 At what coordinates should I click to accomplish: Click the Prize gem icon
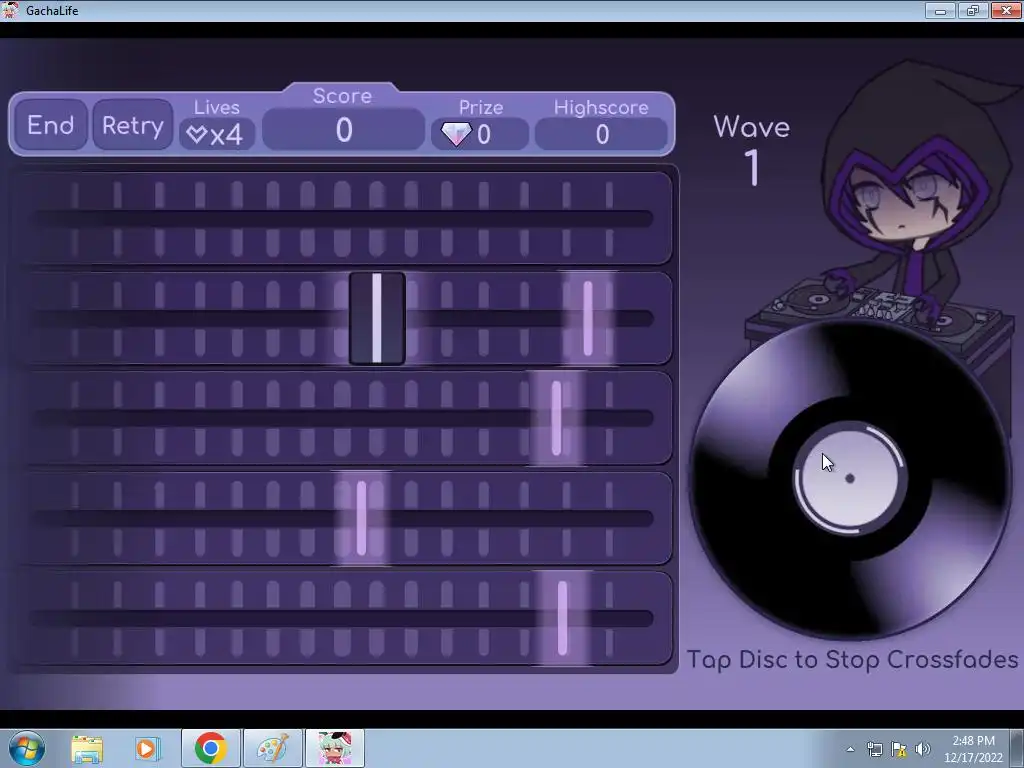pos(456,135)
